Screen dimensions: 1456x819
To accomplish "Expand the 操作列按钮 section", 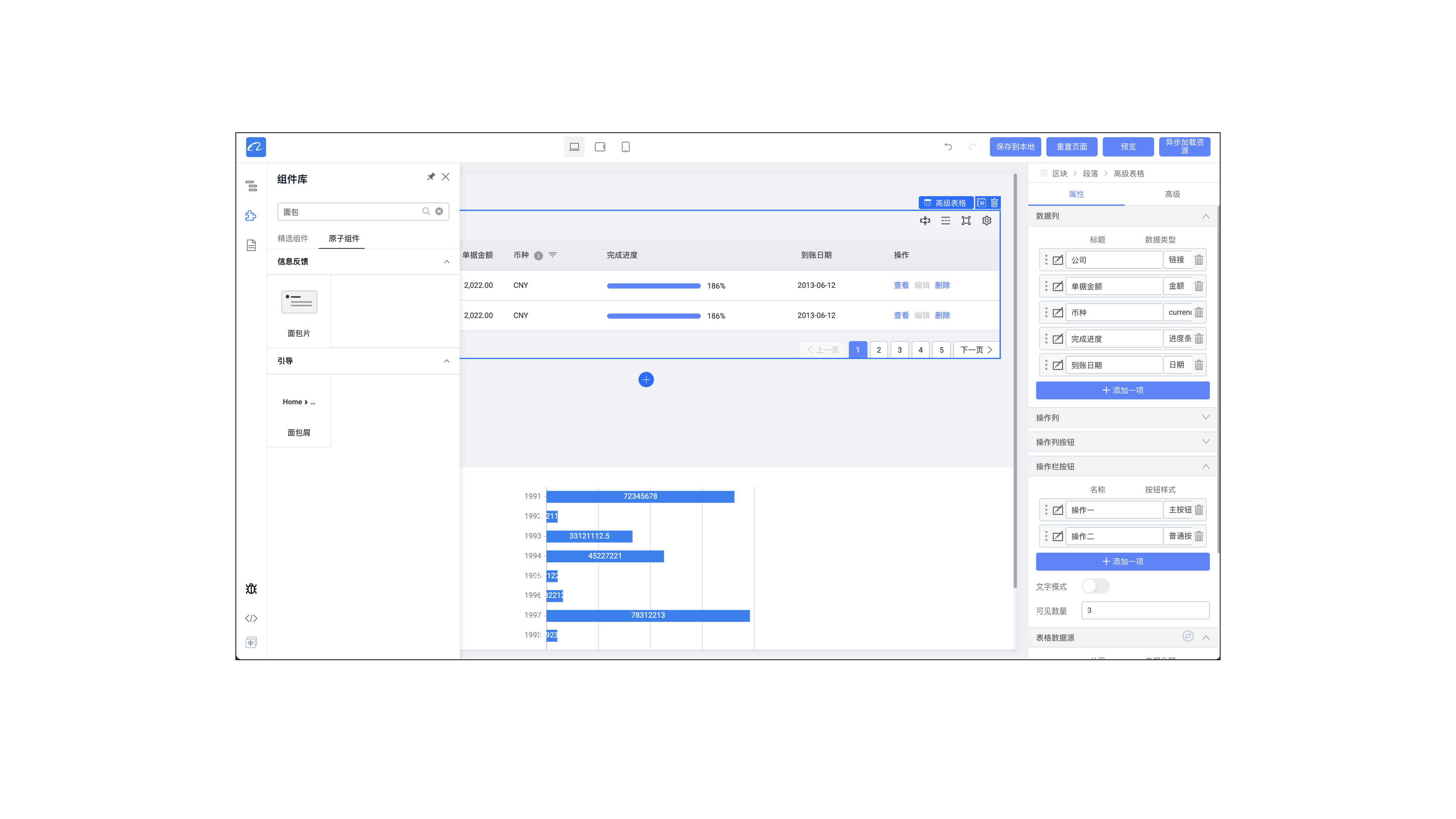I will tap(1205, 441).
